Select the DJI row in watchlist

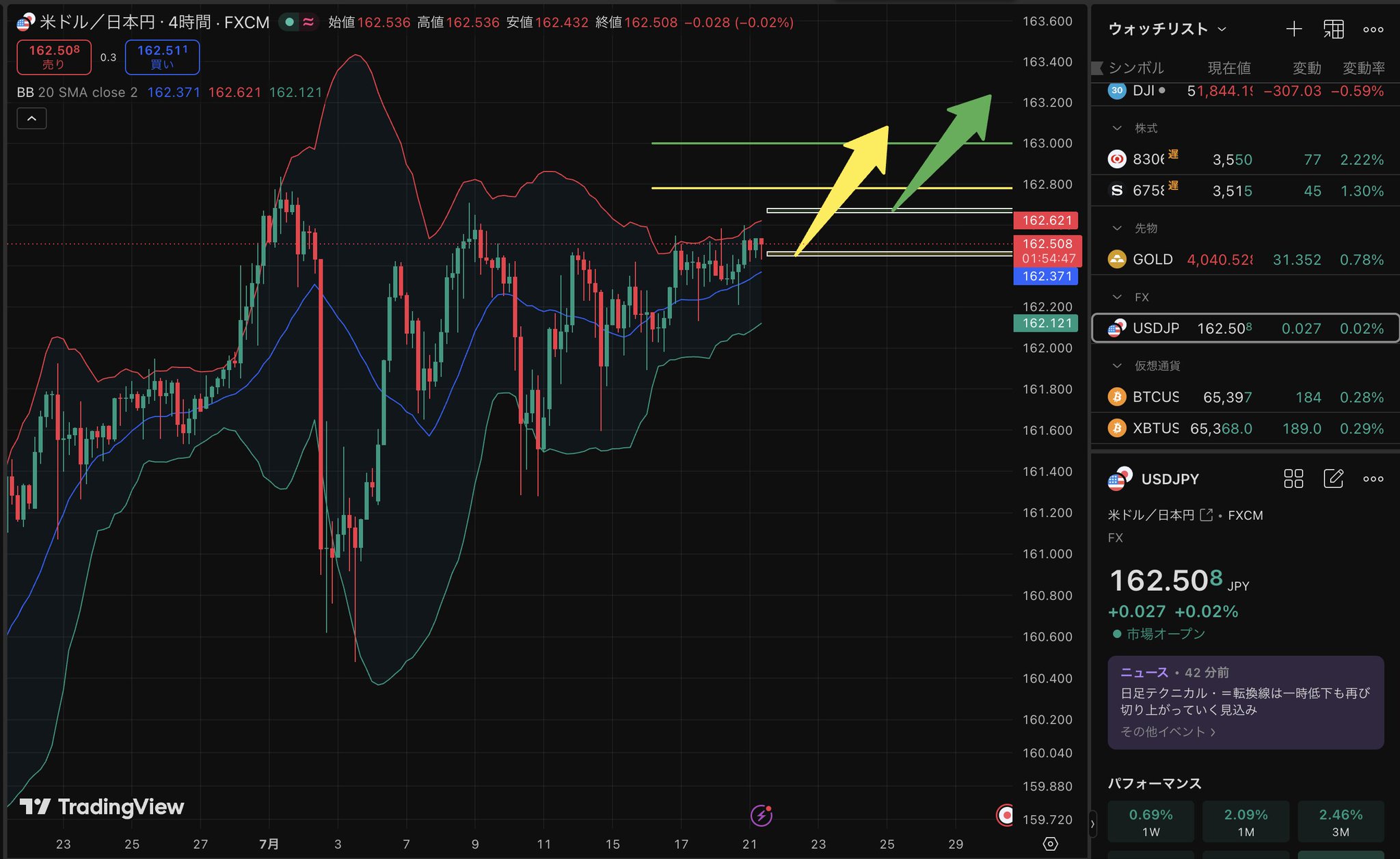[x=1246, y=91]
